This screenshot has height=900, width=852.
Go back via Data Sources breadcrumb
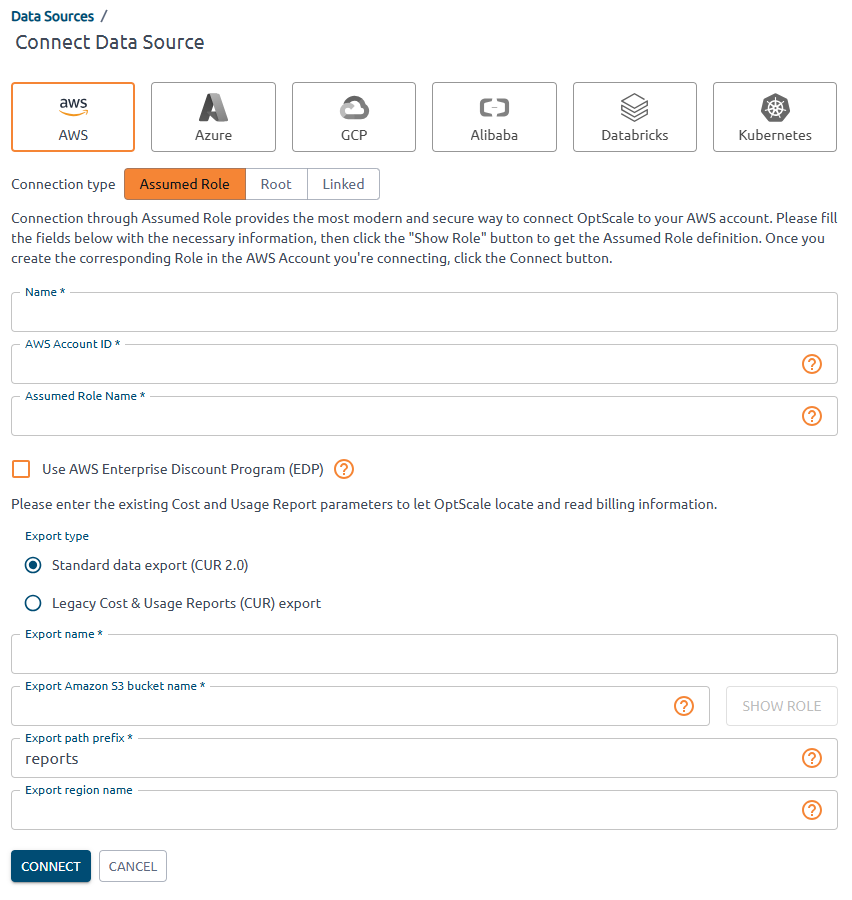(52, 16)
